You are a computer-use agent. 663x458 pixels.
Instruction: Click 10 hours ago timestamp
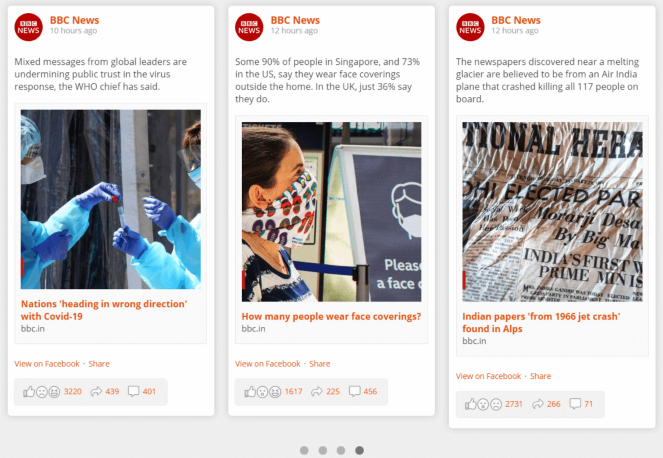click(x=74, y=31)
